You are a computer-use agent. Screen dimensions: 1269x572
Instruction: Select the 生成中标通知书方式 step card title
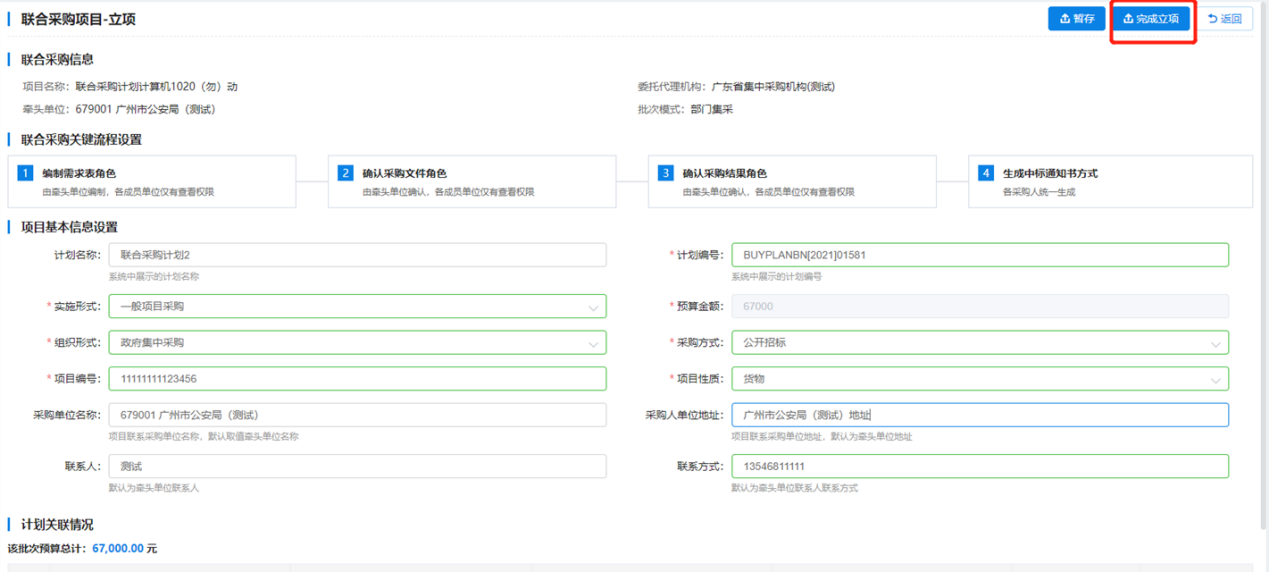(x=1050, y=173)
